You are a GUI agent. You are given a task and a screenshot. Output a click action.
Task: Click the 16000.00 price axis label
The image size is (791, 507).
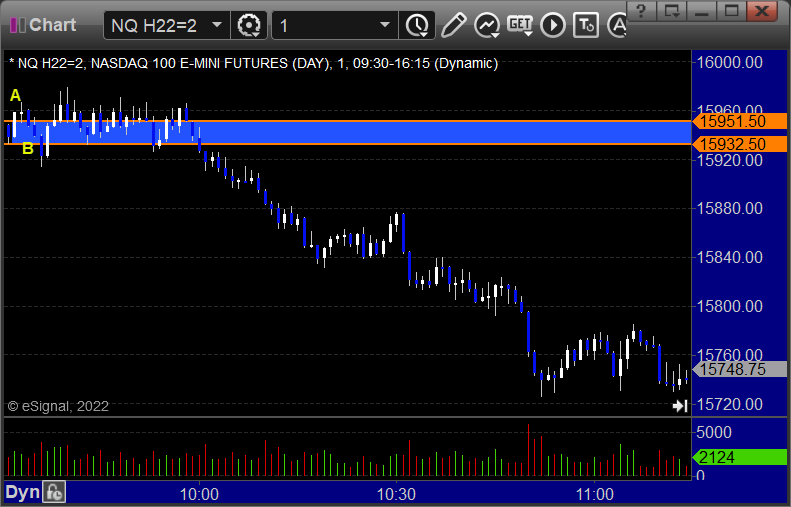pyautogui.click(x=729, y=63)
